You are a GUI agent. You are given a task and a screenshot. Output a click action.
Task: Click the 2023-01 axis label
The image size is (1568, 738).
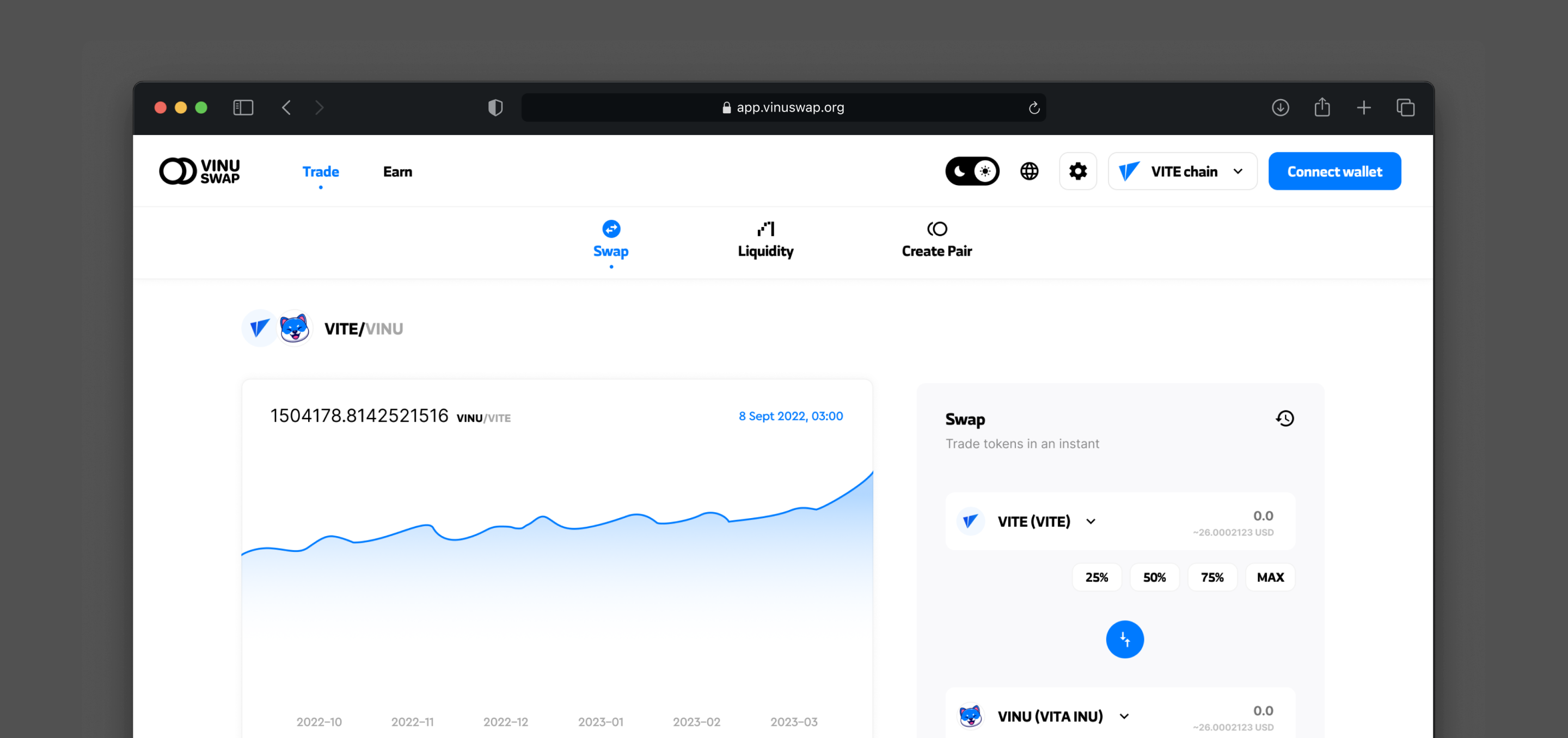[600, 722]
